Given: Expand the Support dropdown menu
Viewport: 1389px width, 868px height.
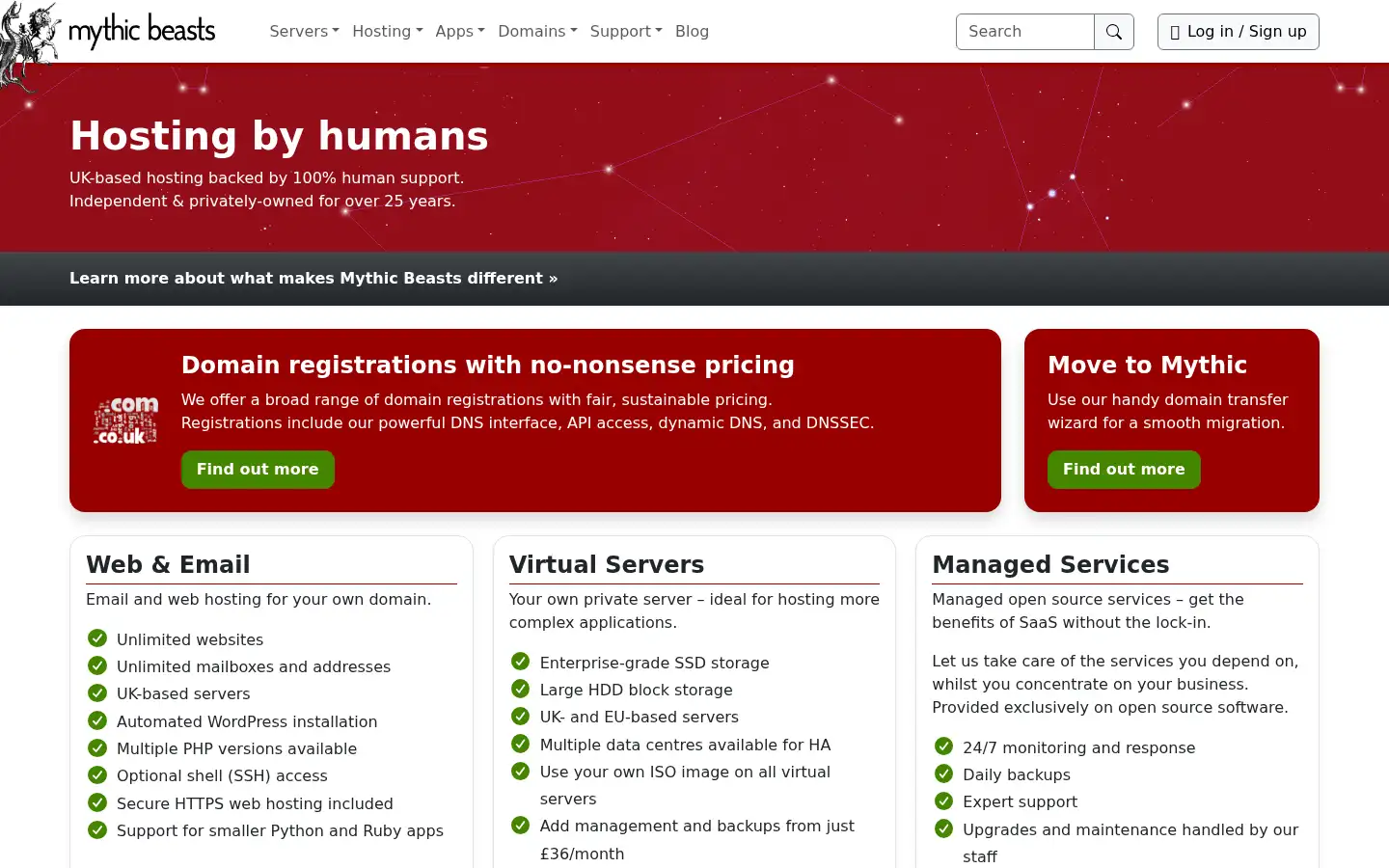Looking at the screenshot, I should point(626,31).
